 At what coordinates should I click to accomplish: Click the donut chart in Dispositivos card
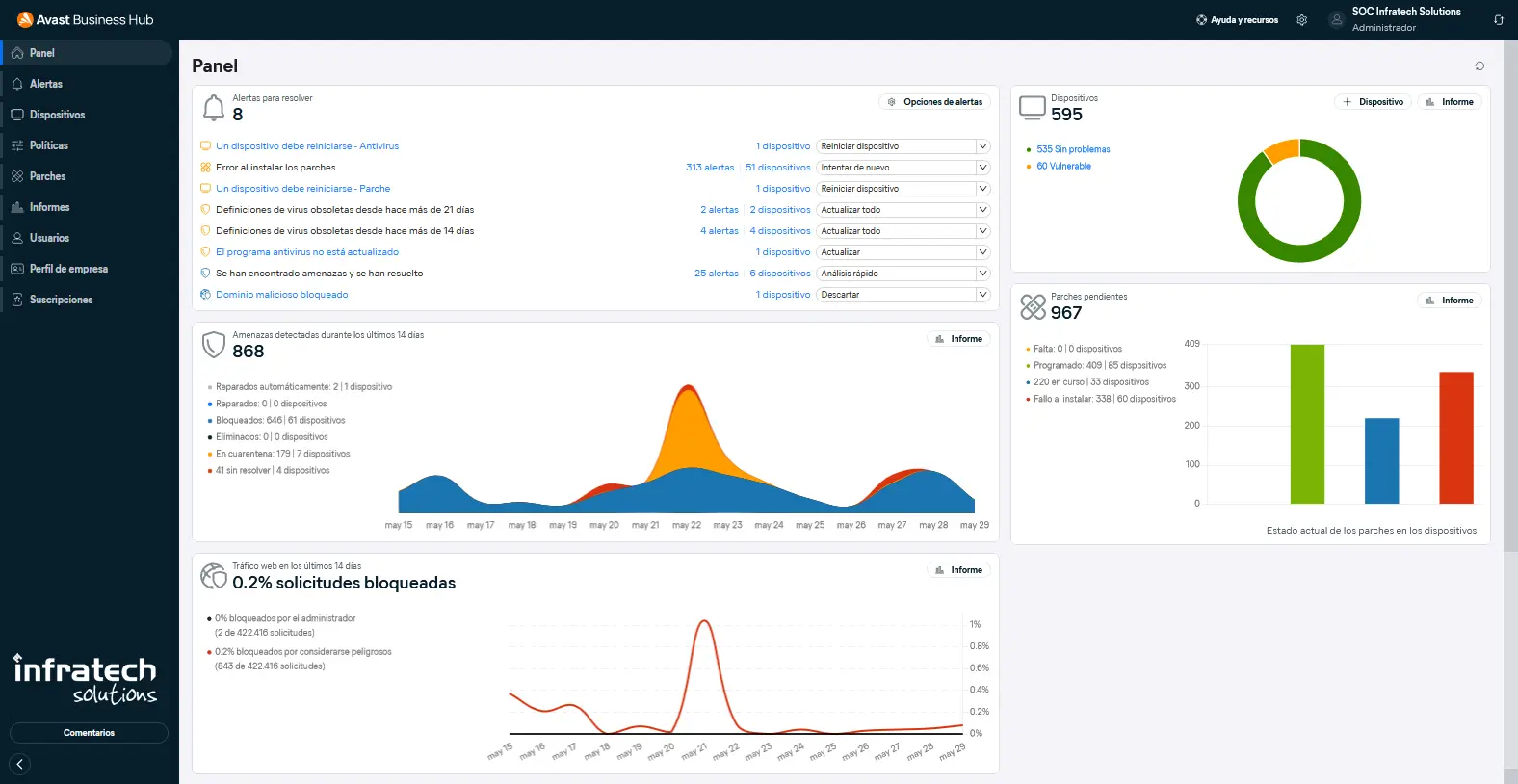point(1299,201)
